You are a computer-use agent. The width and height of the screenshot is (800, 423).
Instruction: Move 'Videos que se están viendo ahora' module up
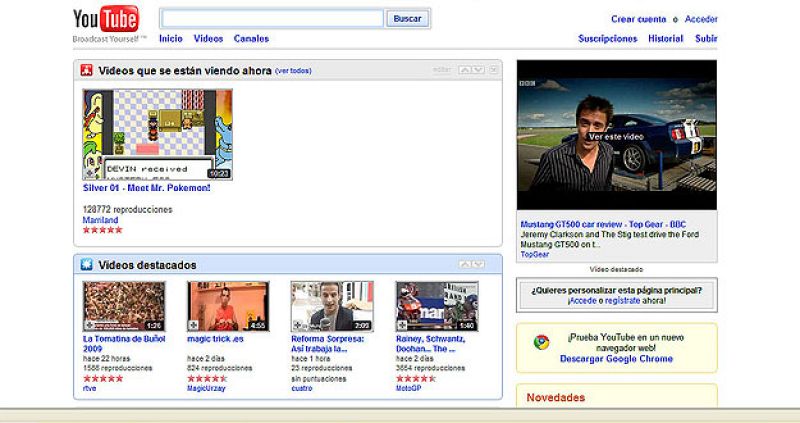click(x=465, y=70)
